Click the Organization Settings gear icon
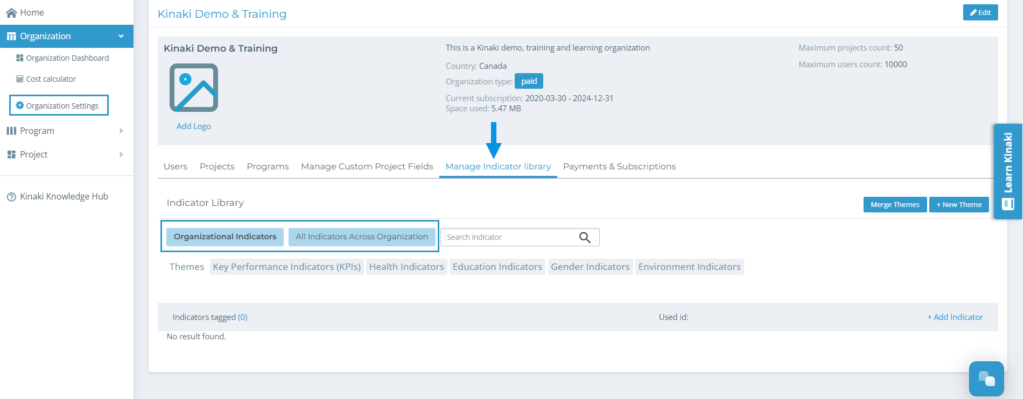This screenshot has width=1024, height=399. (x=20, y=105)
